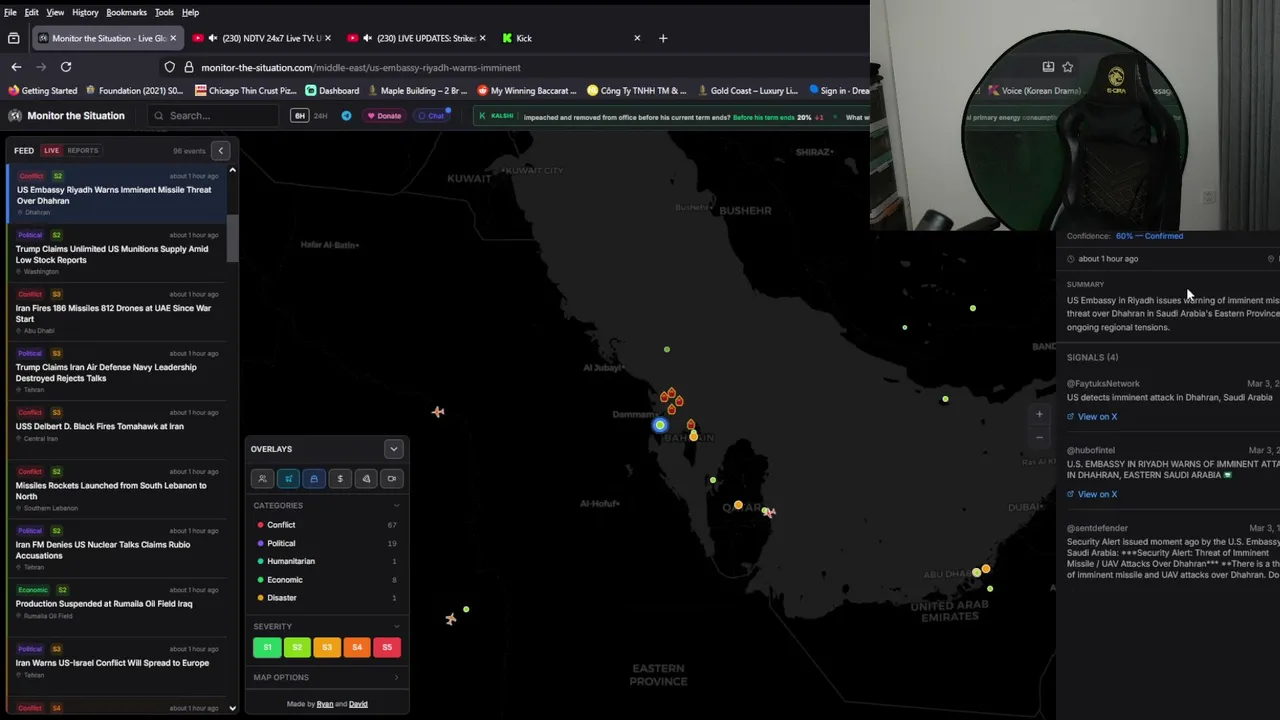
Task: Click bookmark star in webcam overlay
Action: [x=1068, y=67]
